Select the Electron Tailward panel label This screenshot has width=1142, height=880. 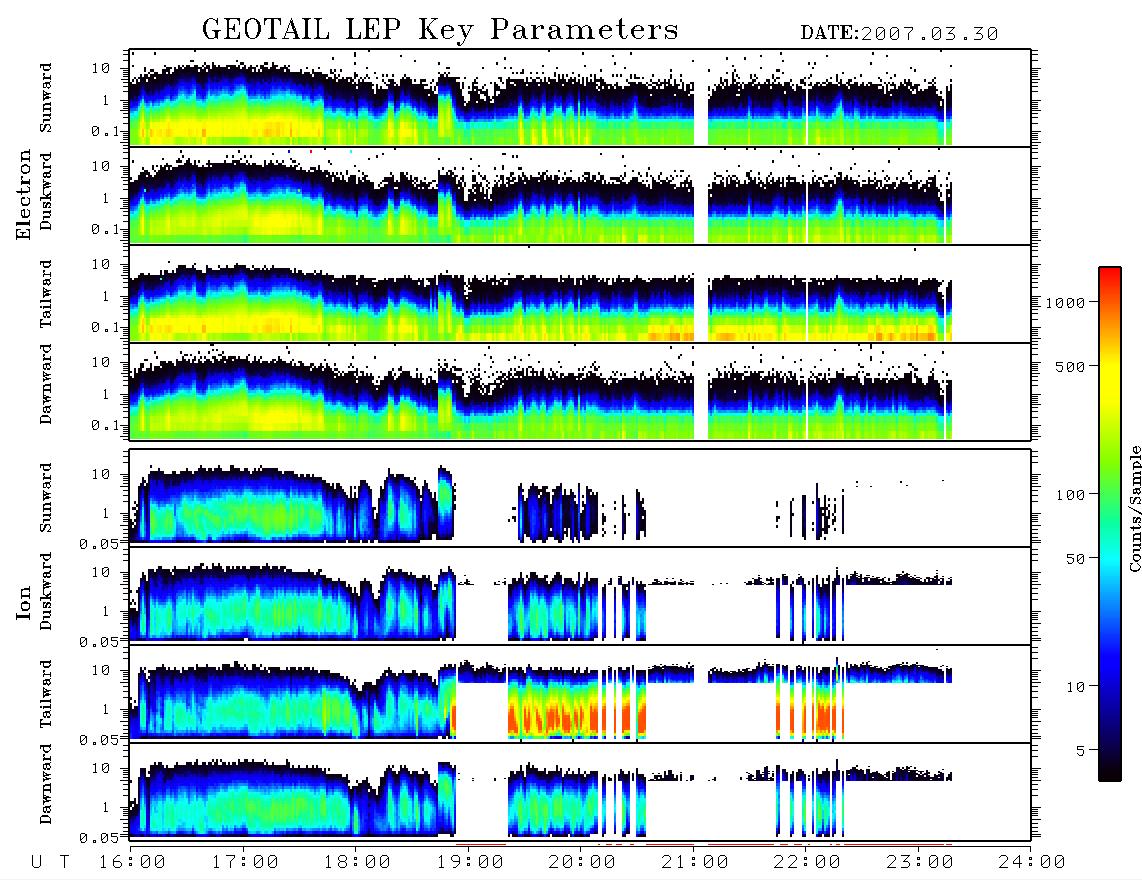[46, 294]
